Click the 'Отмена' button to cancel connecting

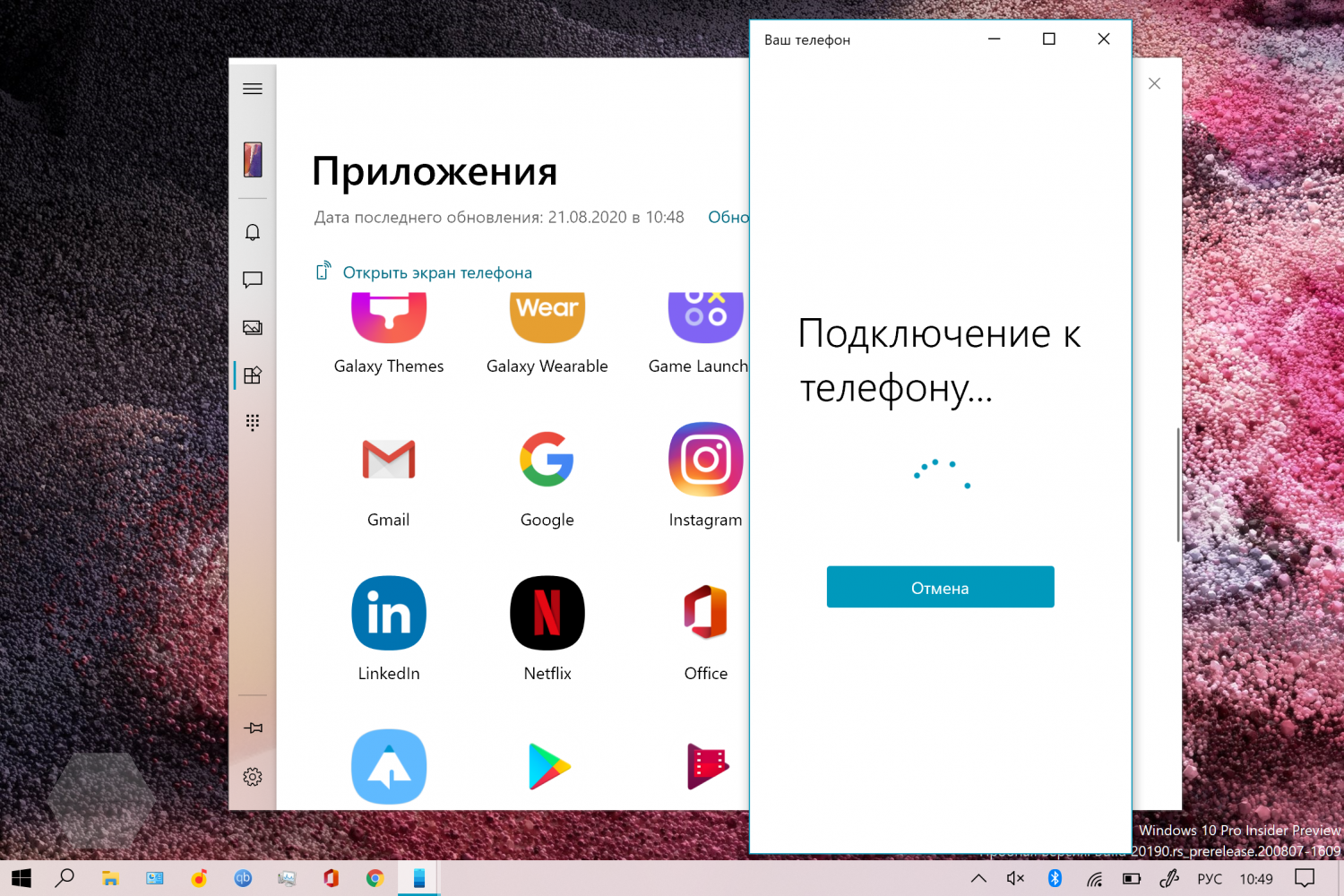[940, 587]
